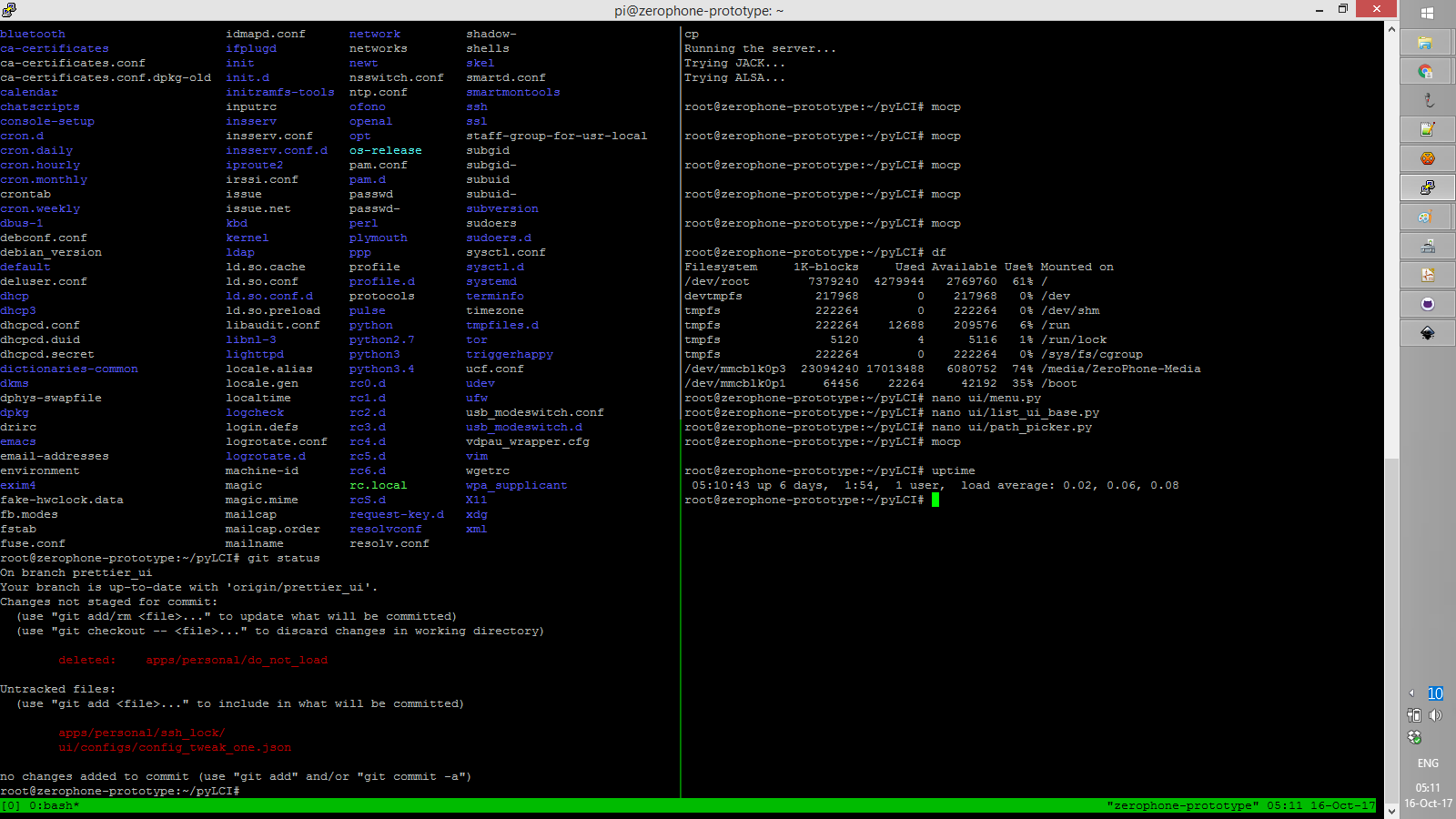Click the Dropbox tray icon
1456x819 pixels.
1414,737
